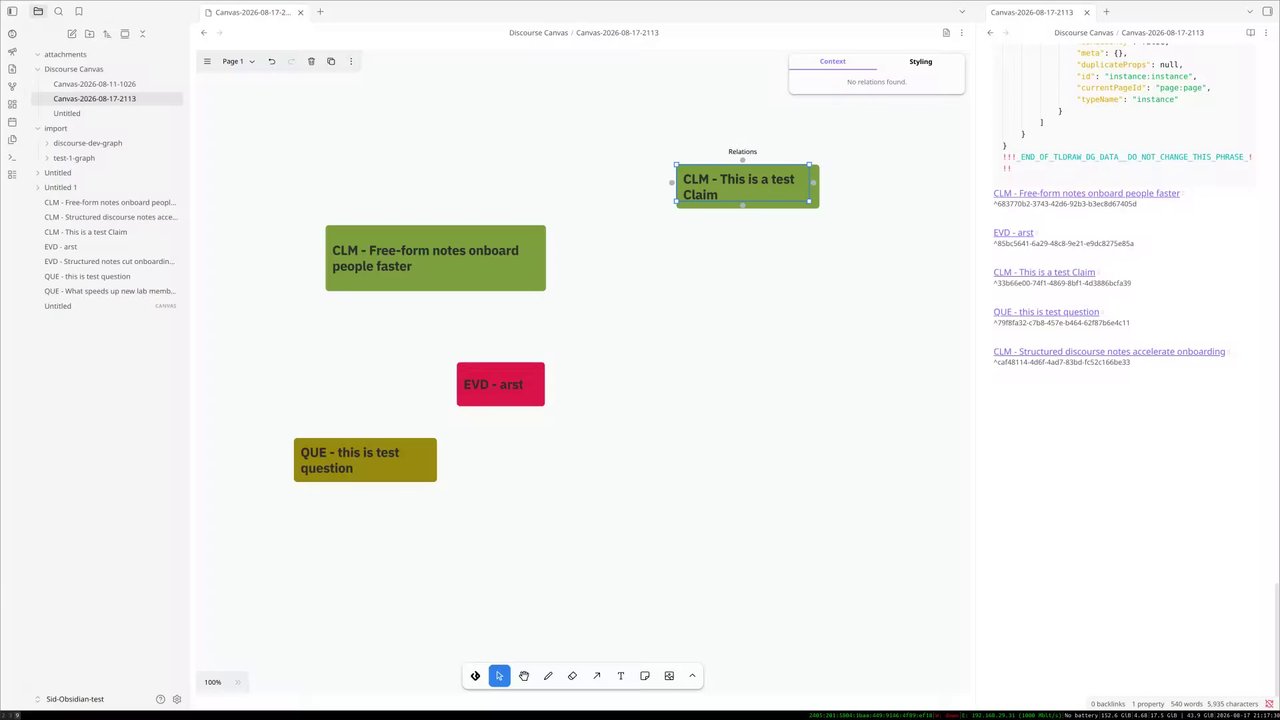1280x720 pixels.
Task: Select the Eraser tool
Action: click(572, 676)
